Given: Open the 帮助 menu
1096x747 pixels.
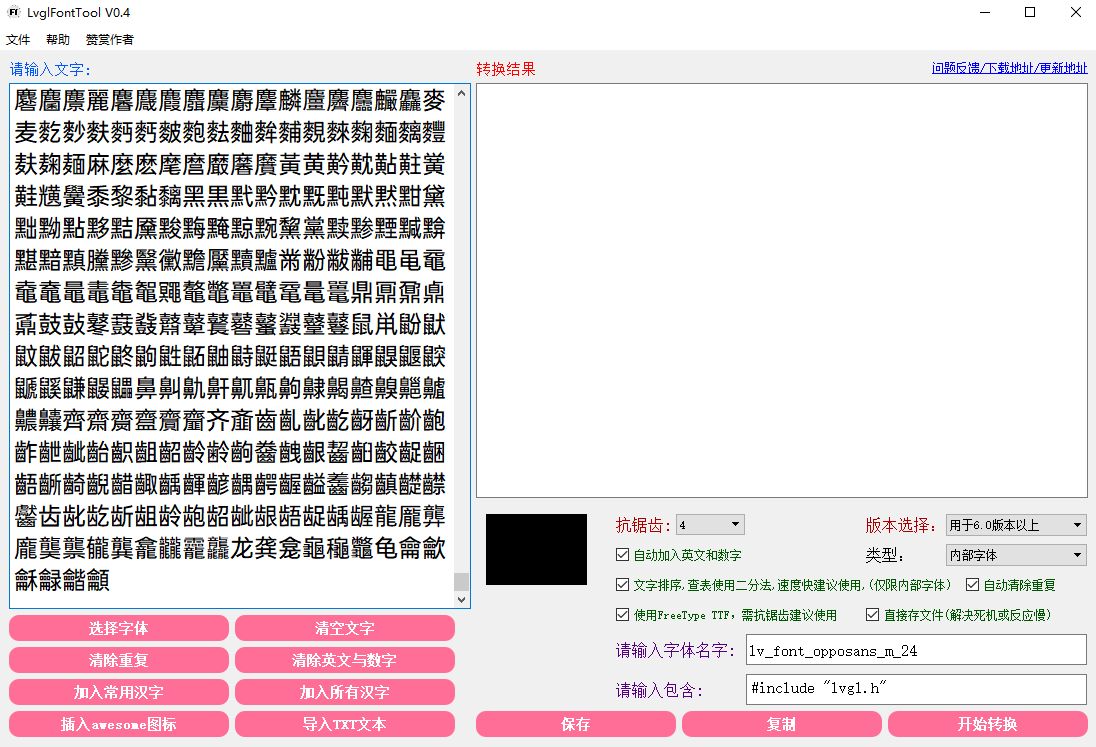Looking at the screenshot, I should coord(58,40).
